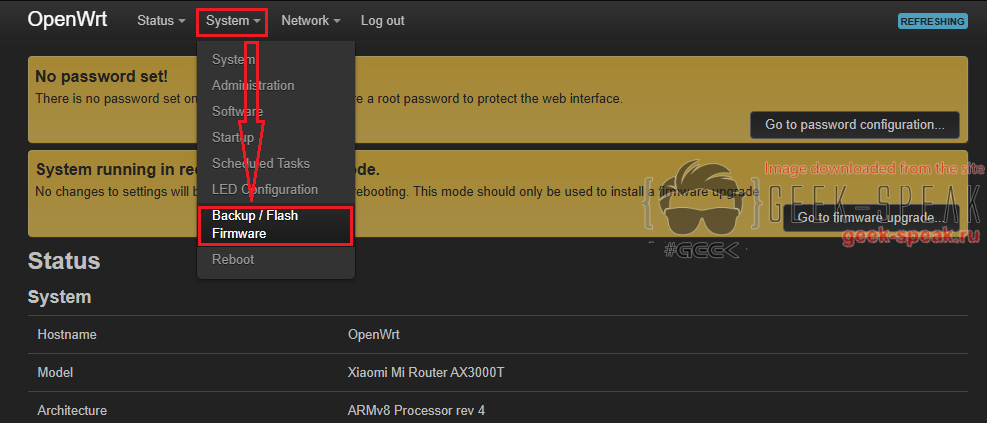Screen dimensions: 987x423
Task: Click the caret arrow beside Status
Action: click(182, 21)
